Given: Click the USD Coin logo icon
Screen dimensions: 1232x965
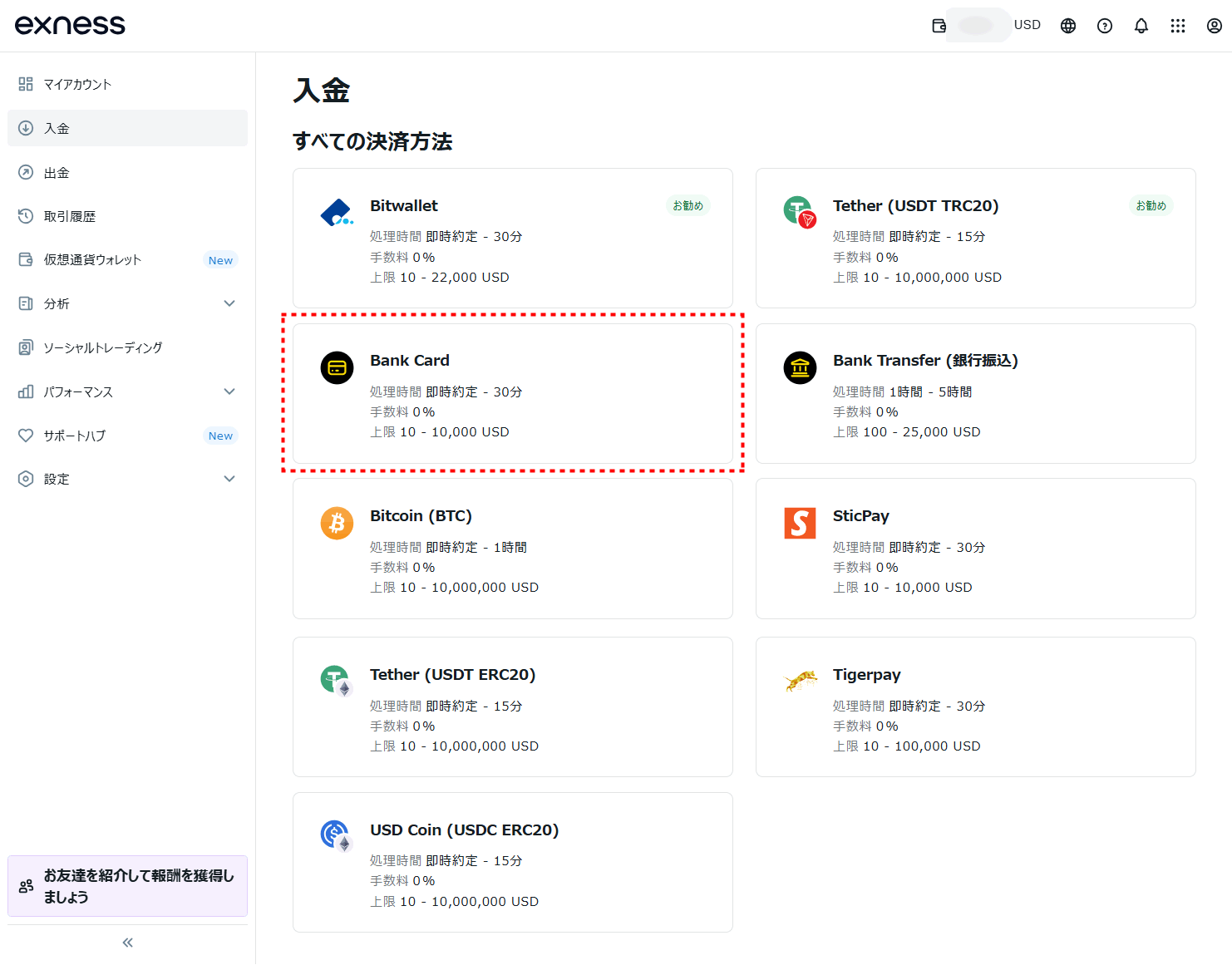Looking at the screenshot, I should click(x=337, y=835).
